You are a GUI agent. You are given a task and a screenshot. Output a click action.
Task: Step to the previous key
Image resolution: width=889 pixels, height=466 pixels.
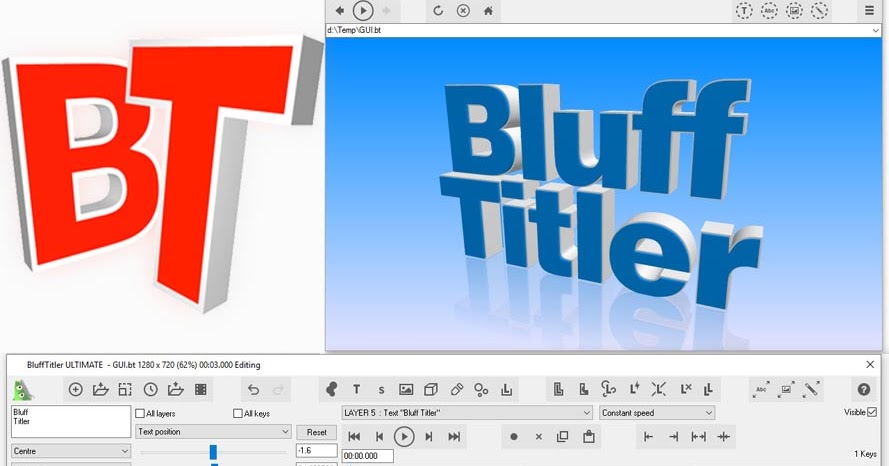(379, 437)
